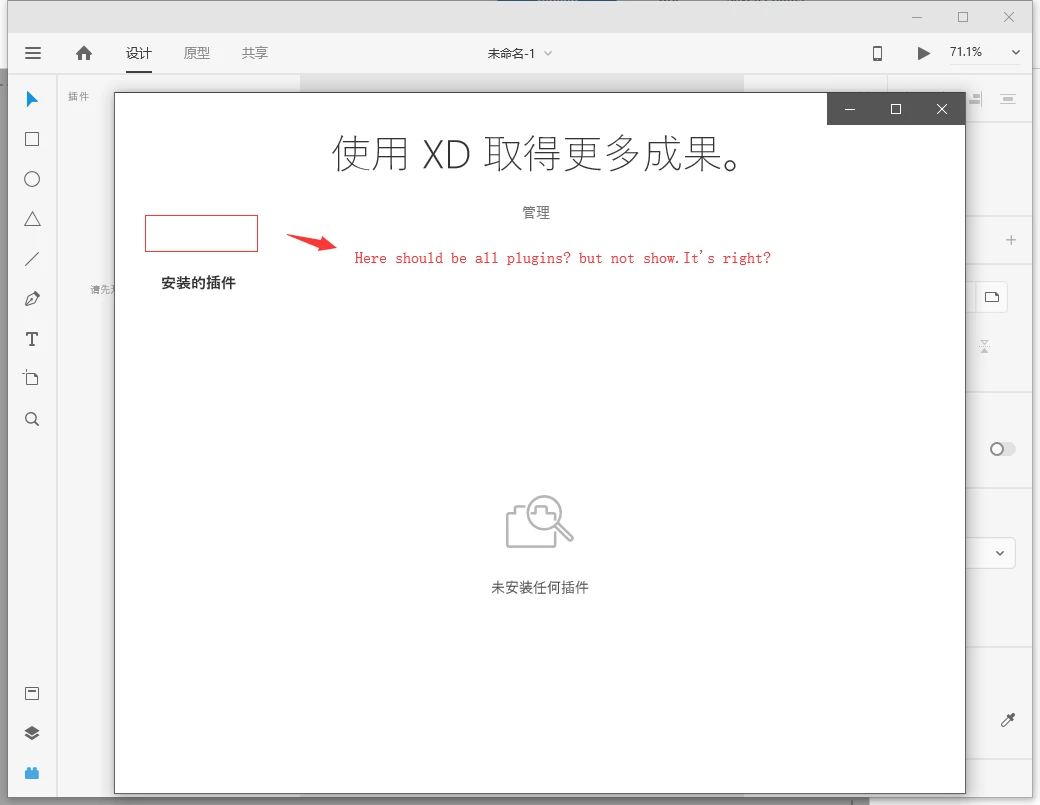Expand the 未命名-1 document title dropdown
This screenshot has height=805, width=1040.
point(548,54)
